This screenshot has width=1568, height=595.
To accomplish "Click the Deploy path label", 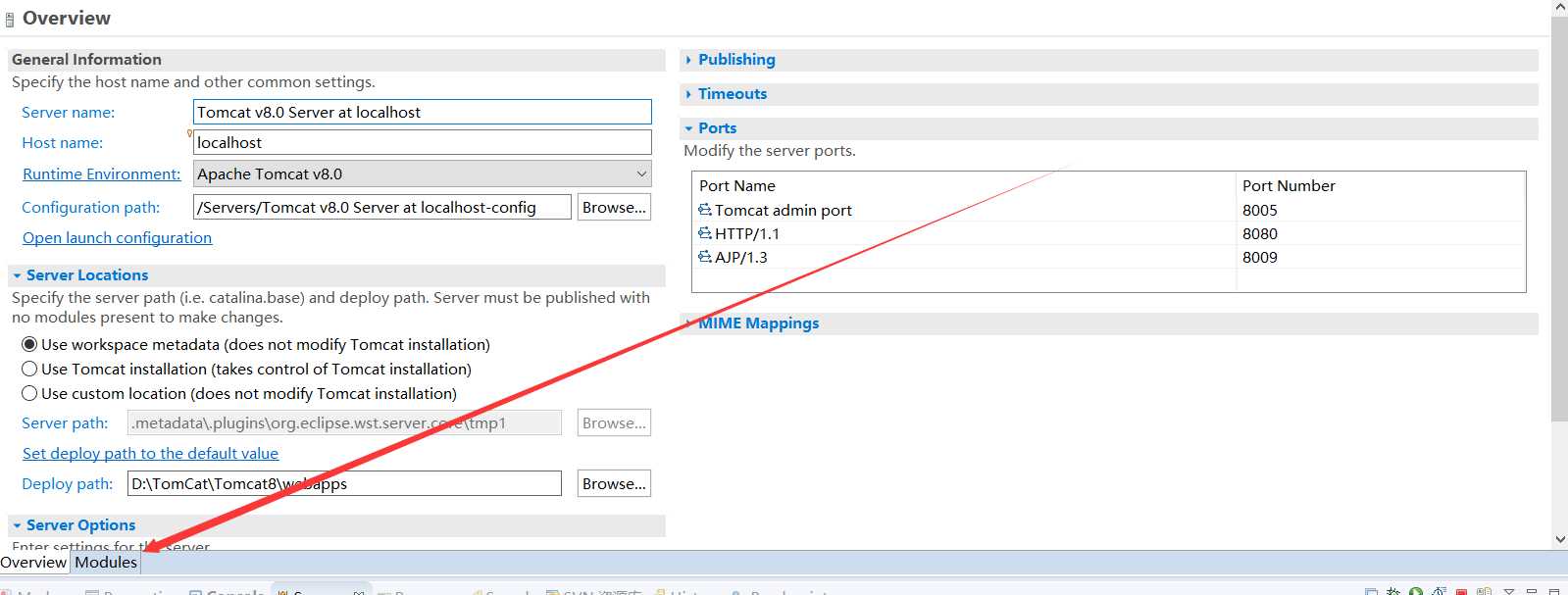I will click(x=68, y=483).
